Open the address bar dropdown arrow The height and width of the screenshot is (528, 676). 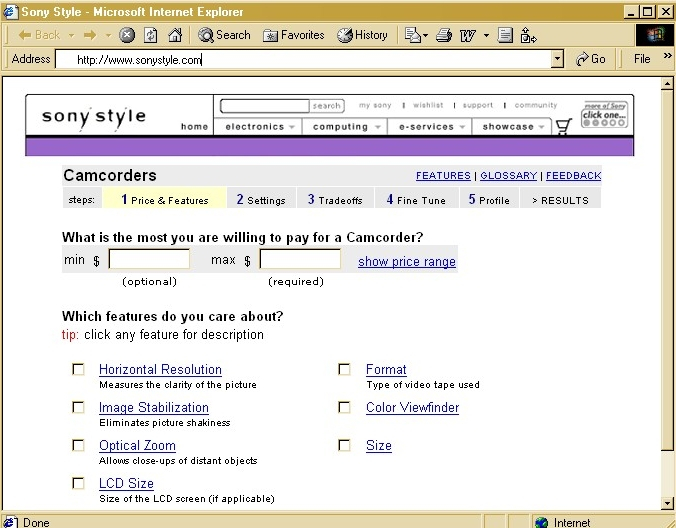click(x=557, y=59)
